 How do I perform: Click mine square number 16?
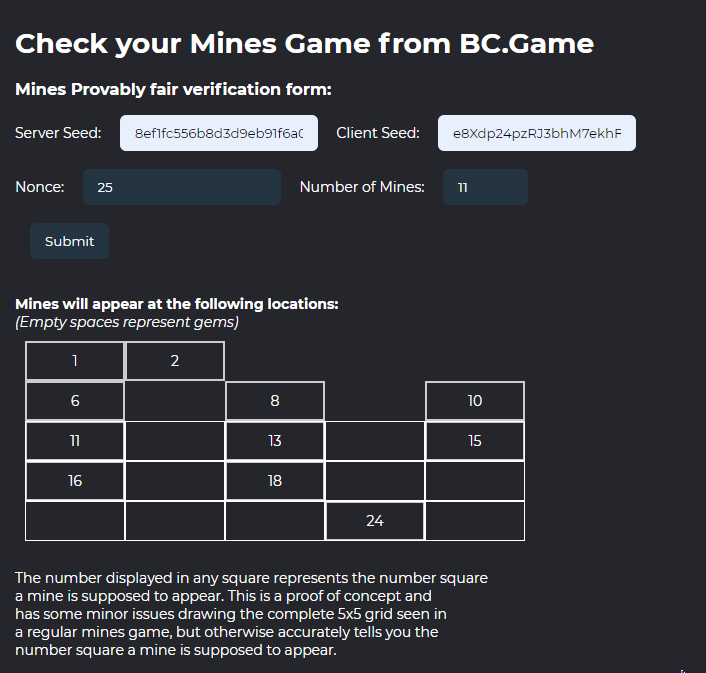75,481
